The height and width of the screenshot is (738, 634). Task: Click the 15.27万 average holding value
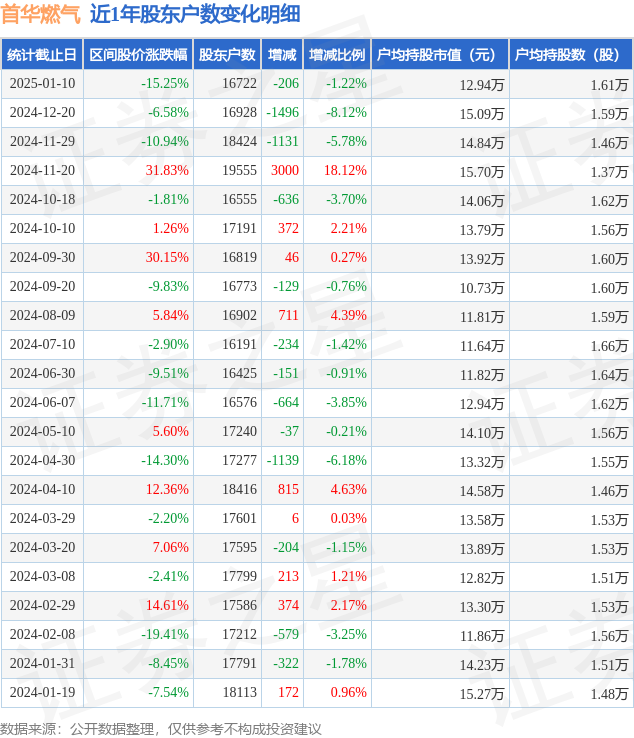click(x=482, y=693)
